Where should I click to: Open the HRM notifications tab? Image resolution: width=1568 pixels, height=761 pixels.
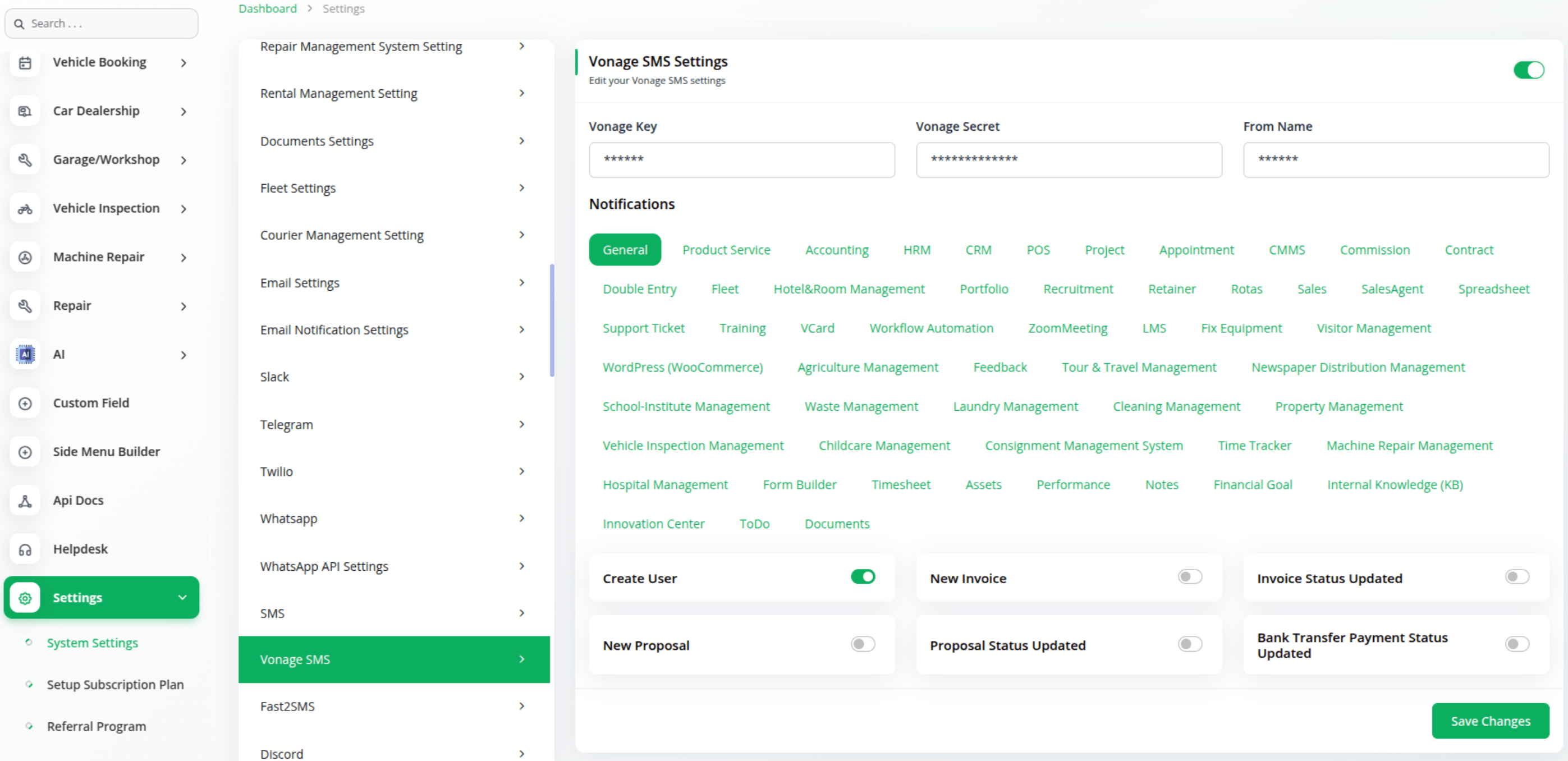(x=916, y=250)
